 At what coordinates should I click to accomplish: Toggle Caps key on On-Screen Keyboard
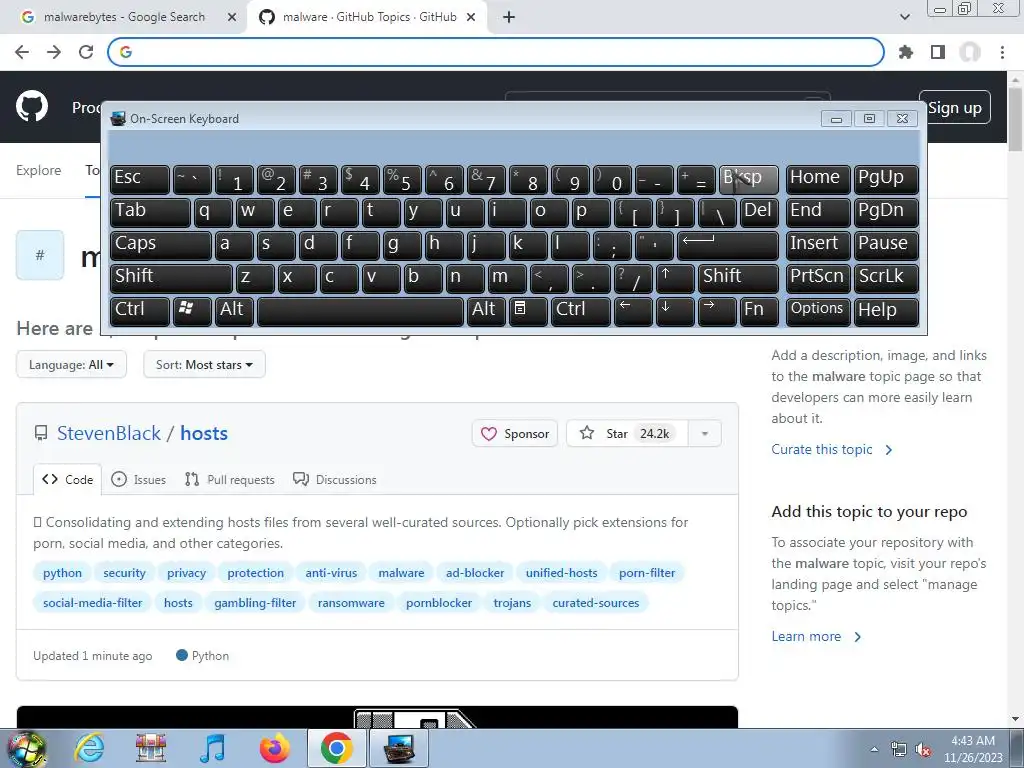click(160, 245)
